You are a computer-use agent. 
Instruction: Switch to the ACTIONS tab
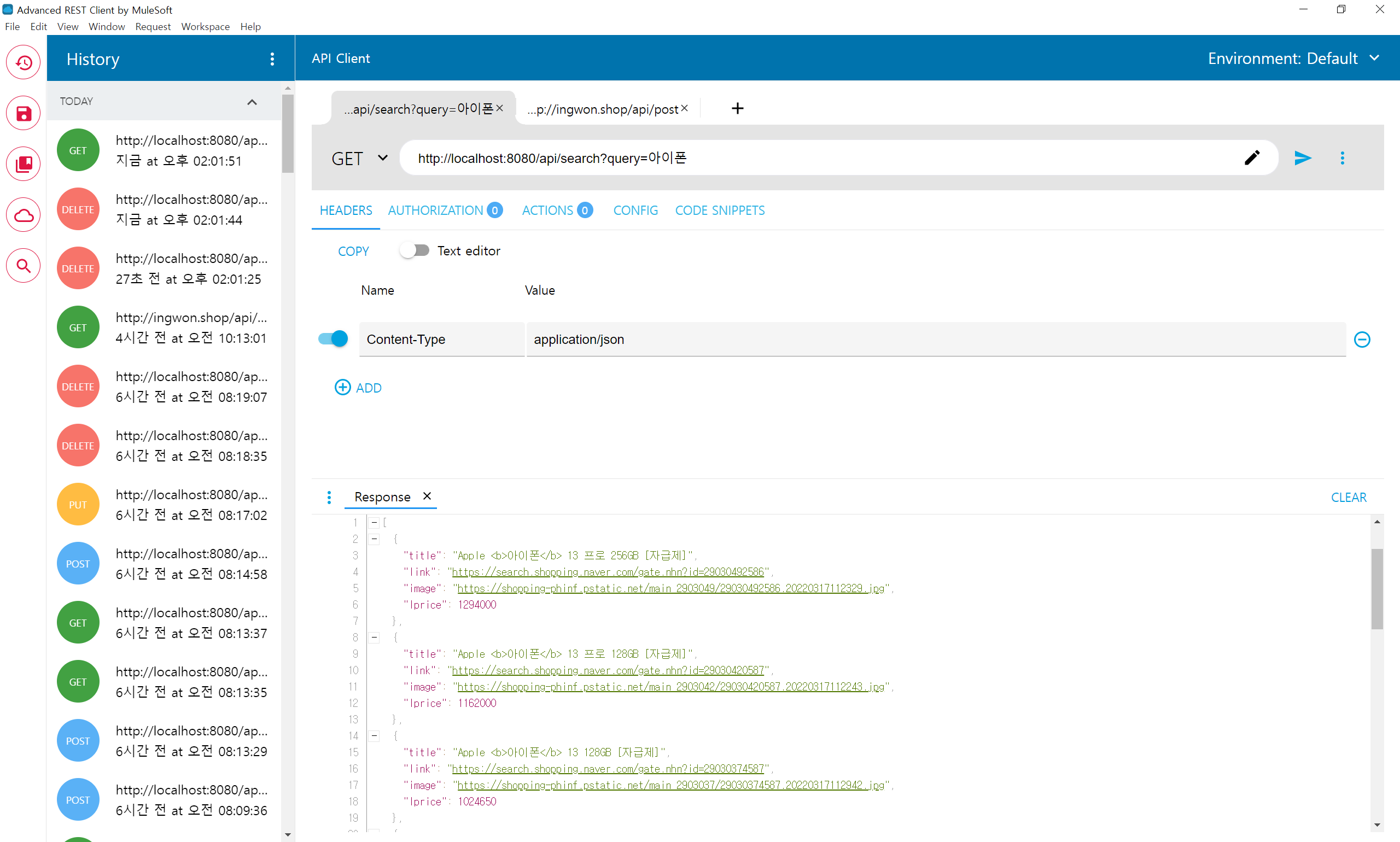557,210
